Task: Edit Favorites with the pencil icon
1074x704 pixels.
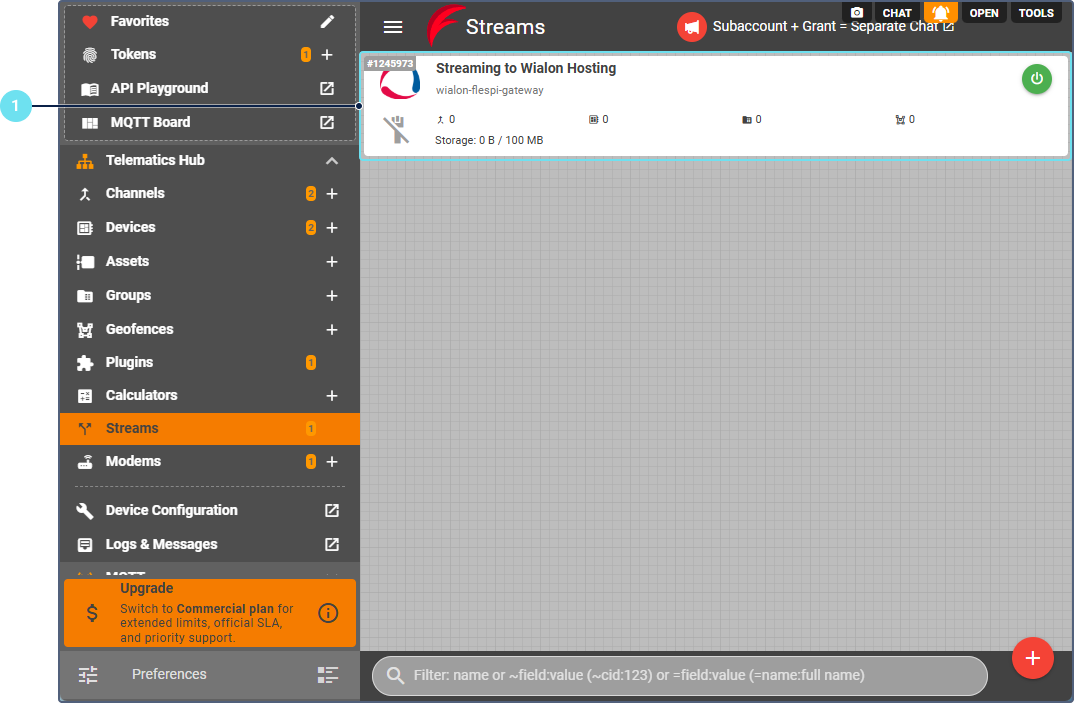Action: [x=327, y=21]
